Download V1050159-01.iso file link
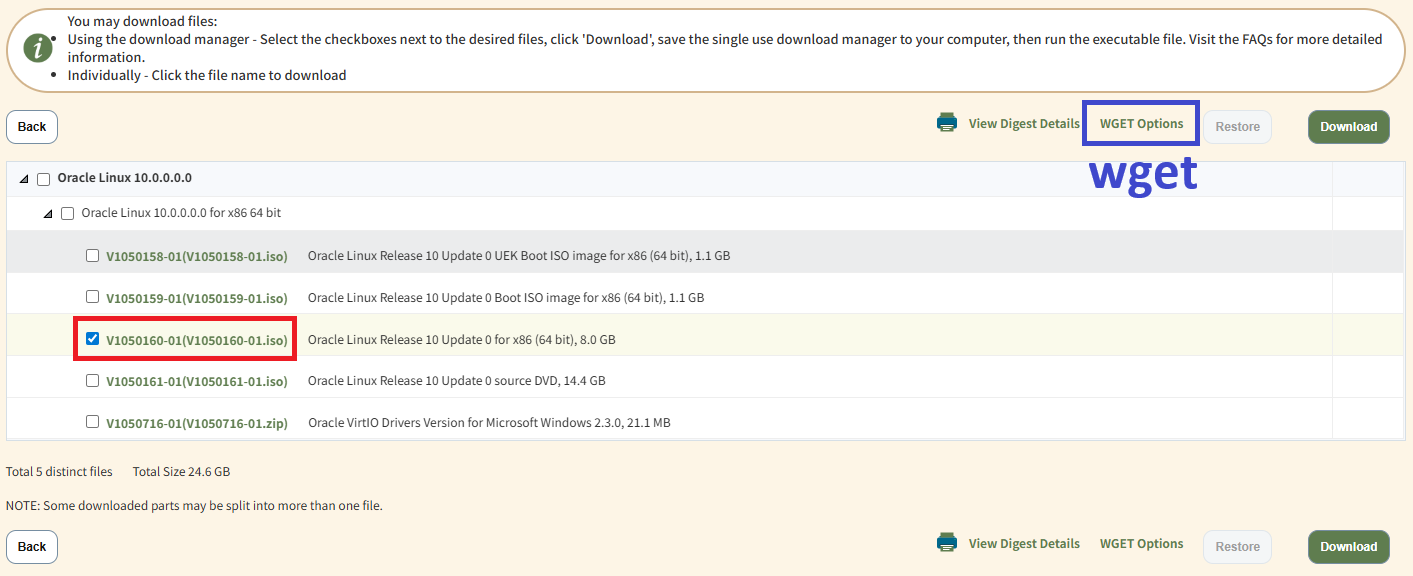1413x576 pixels. (197, 298)
